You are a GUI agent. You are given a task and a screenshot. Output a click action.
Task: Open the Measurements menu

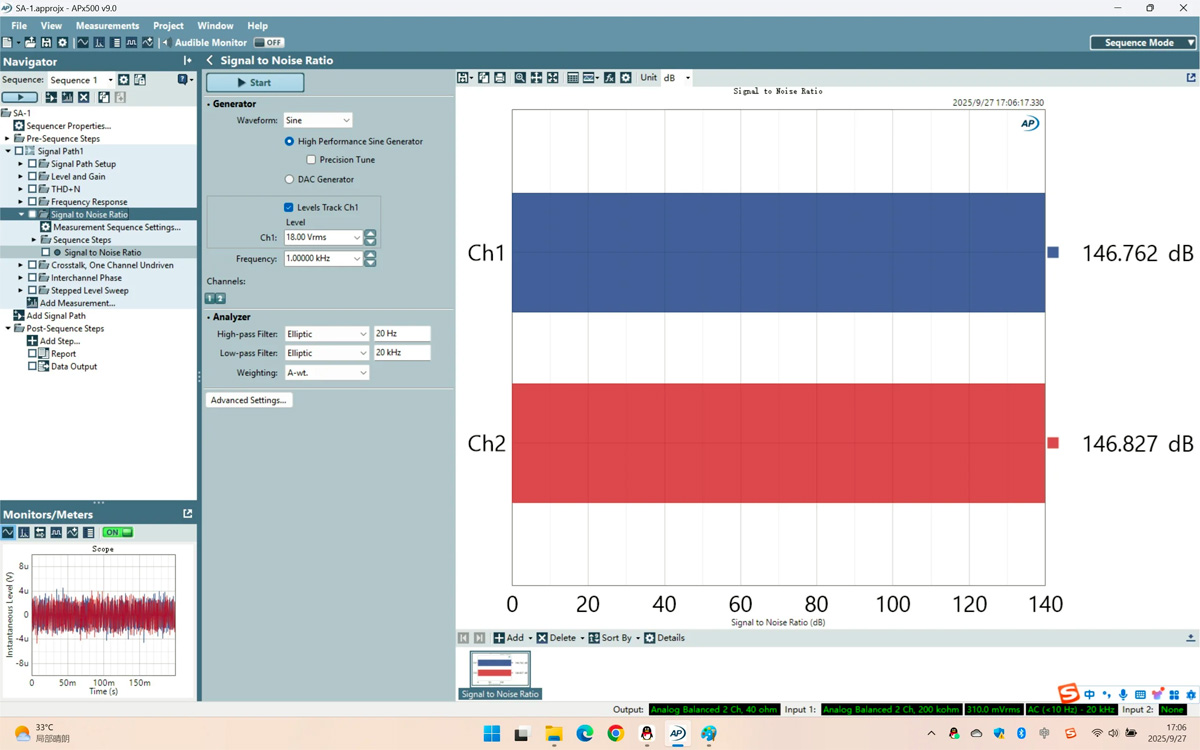107,26
